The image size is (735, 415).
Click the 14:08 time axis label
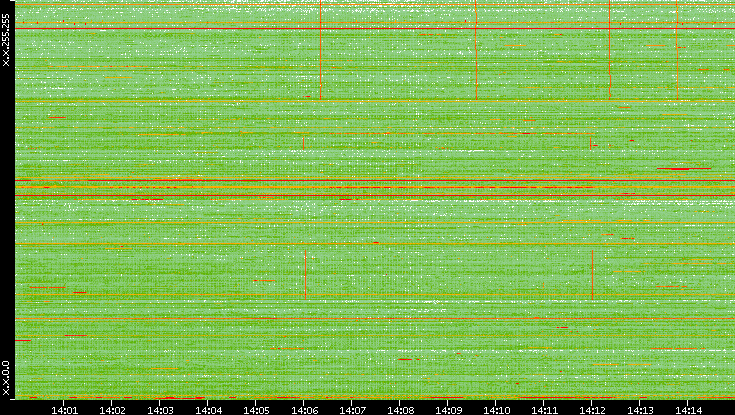tap(400, 410)
